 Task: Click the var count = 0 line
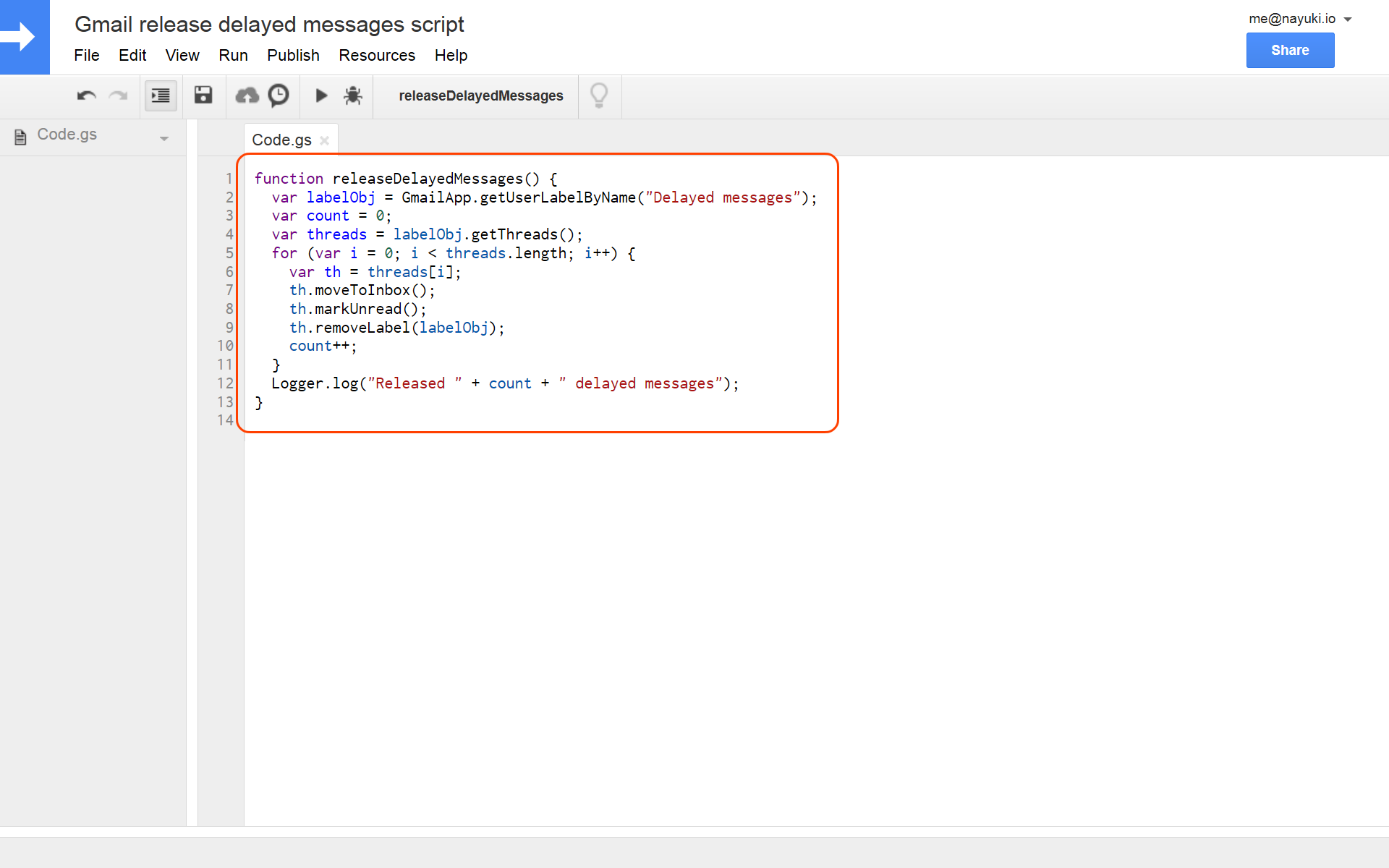tap(331, 216)
